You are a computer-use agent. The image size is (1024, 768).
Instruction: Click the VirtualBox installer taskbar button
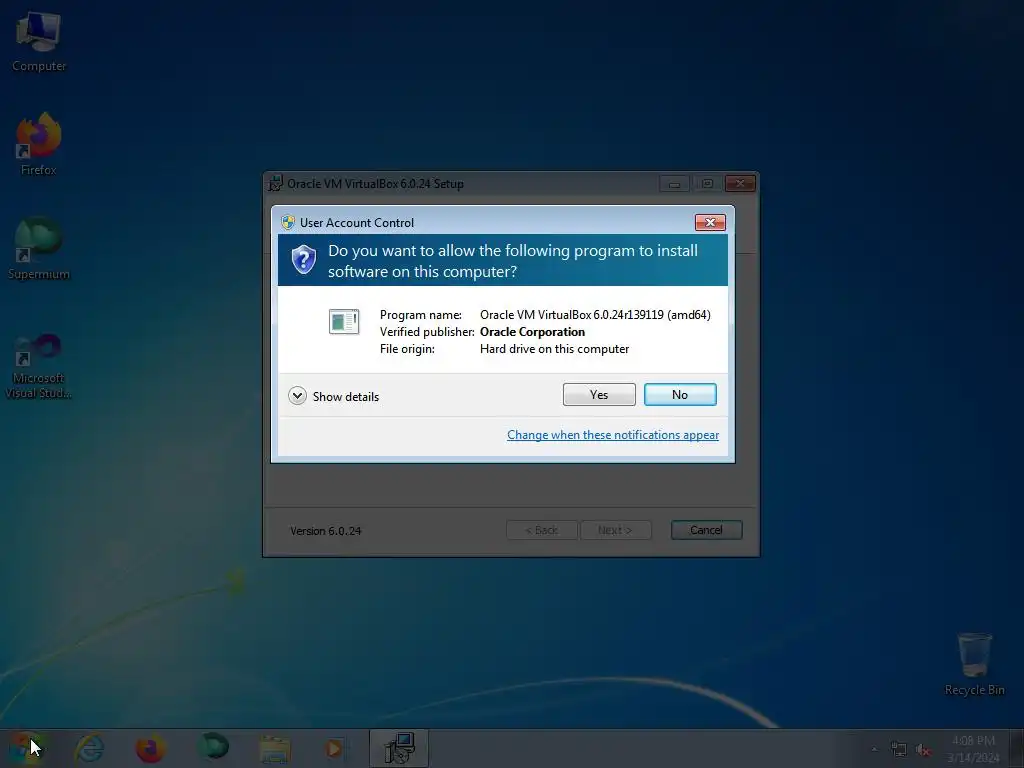(399, 748)
